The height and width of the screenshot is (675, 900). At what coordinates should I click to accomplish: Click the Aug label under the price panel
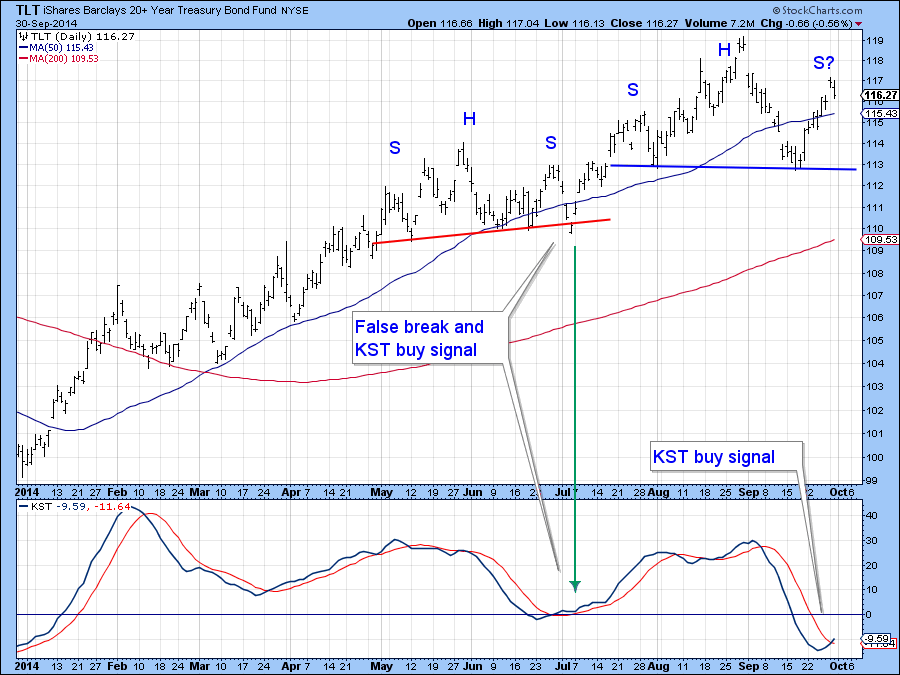(660, 492)
